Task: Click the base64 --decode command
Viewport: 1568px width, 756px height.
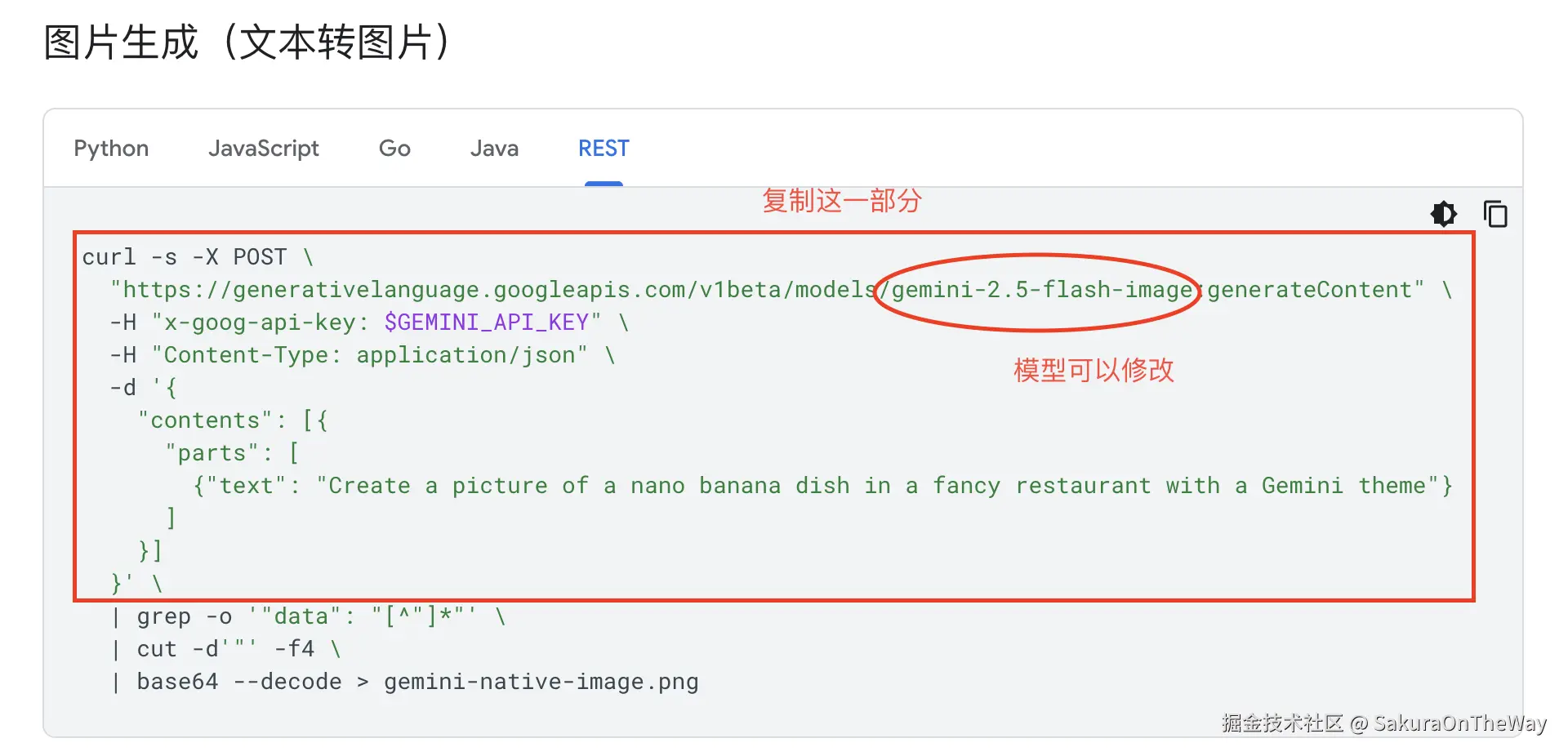Action: click(229, 681)
